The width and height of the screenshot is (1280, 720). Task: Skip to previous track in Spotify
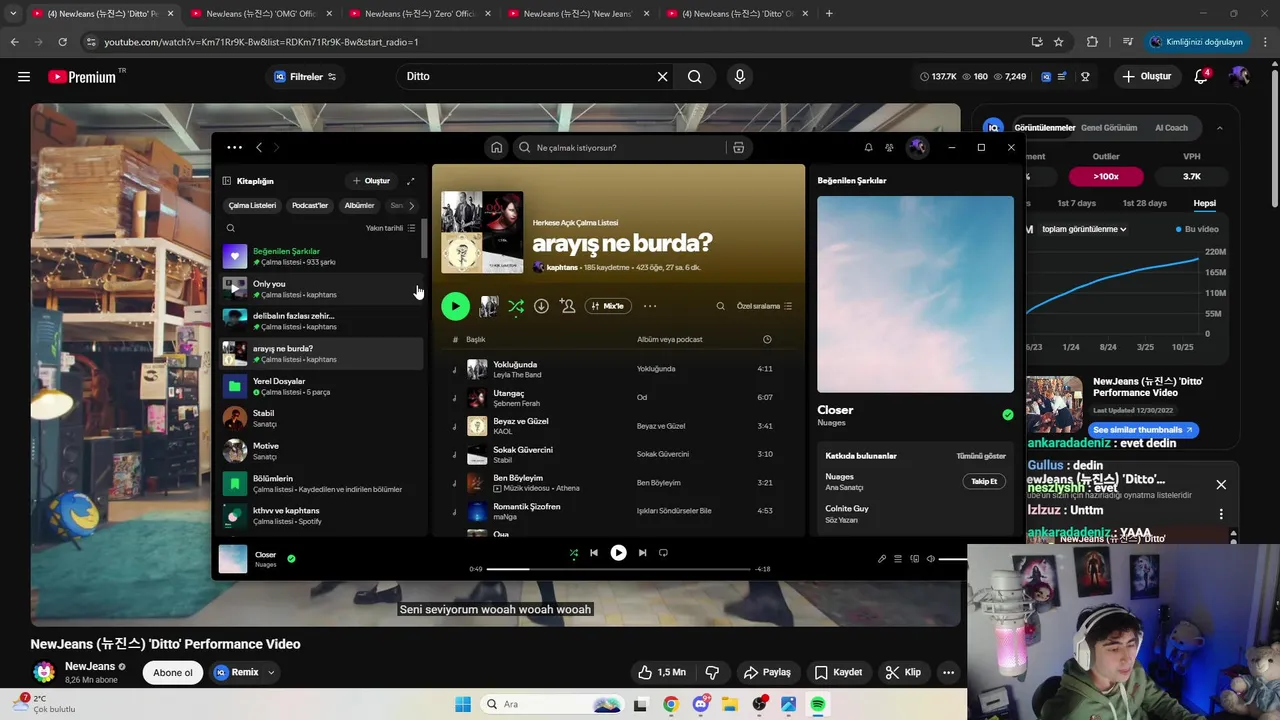click(x=594, y=552)
